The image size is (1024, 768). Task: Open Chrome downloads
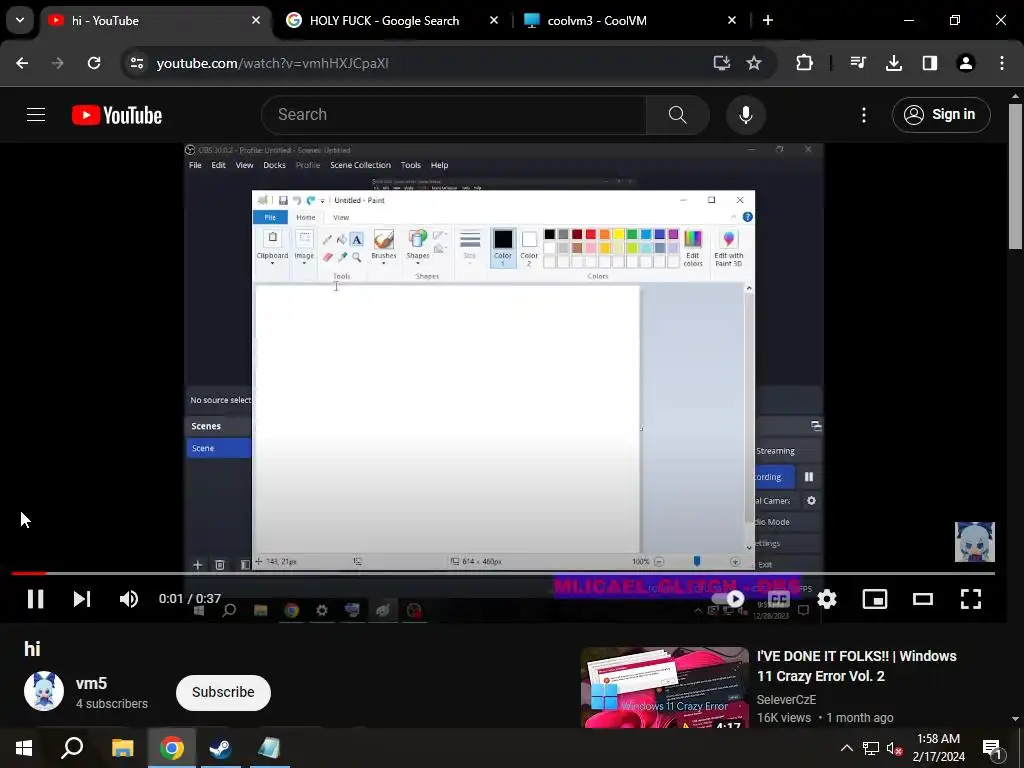[893, 63]
